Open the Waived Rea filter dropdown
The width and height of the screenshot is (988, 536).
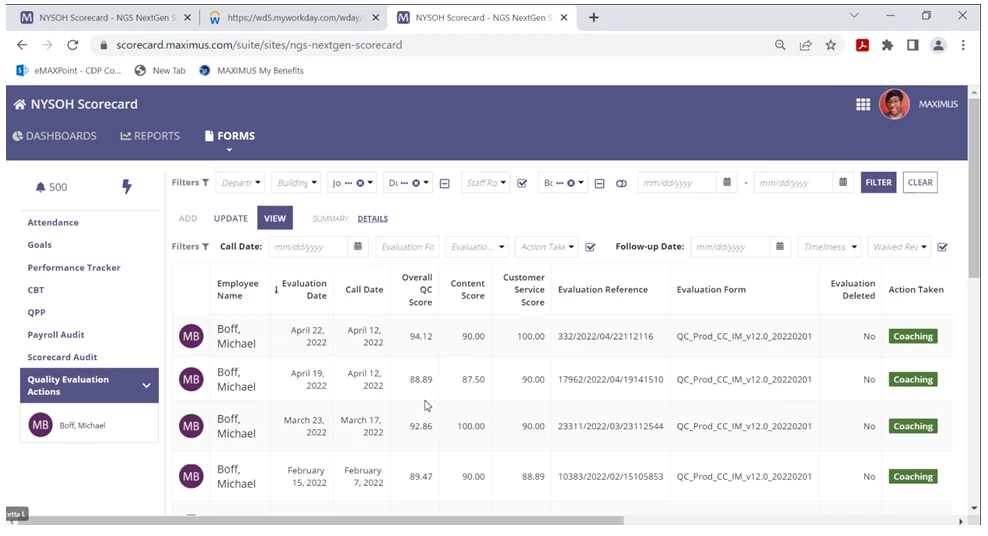point(899,247)
